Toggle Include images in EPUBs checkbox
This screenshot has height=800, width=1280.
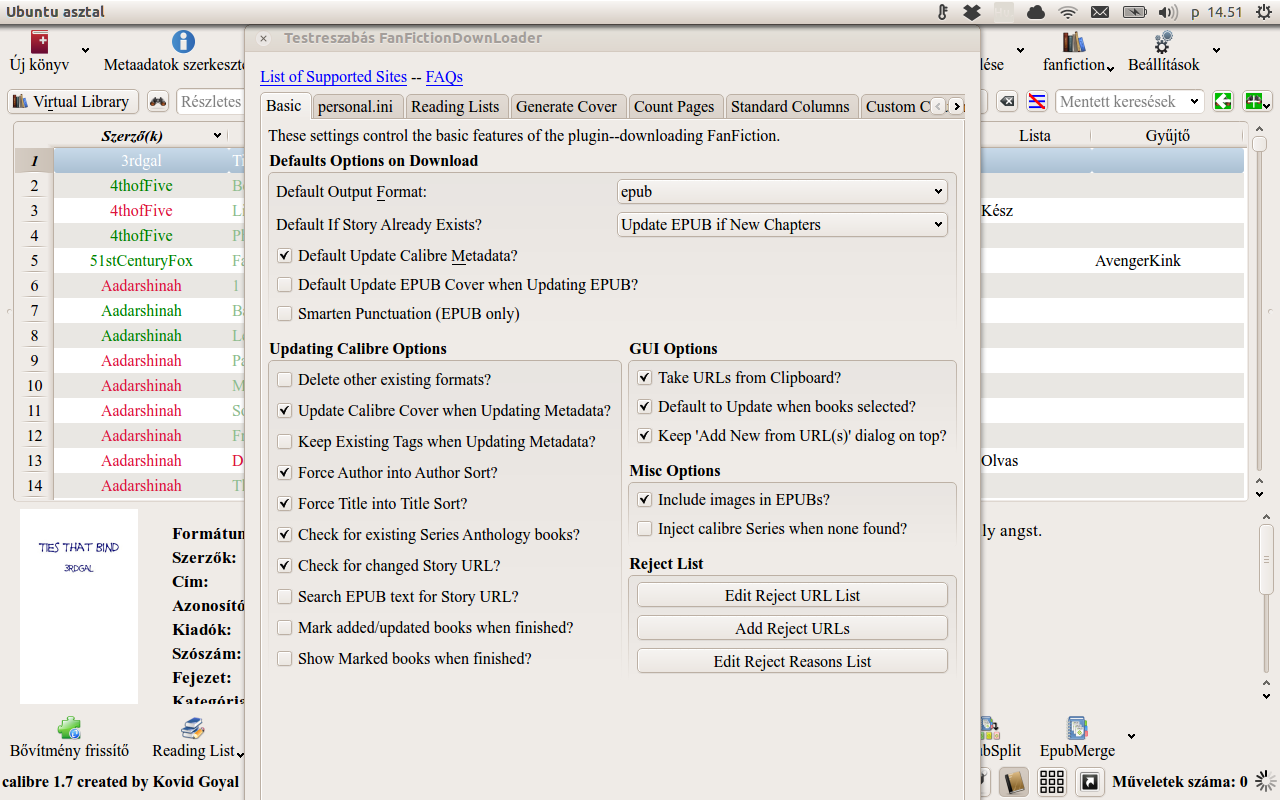(x=645, y=500)
